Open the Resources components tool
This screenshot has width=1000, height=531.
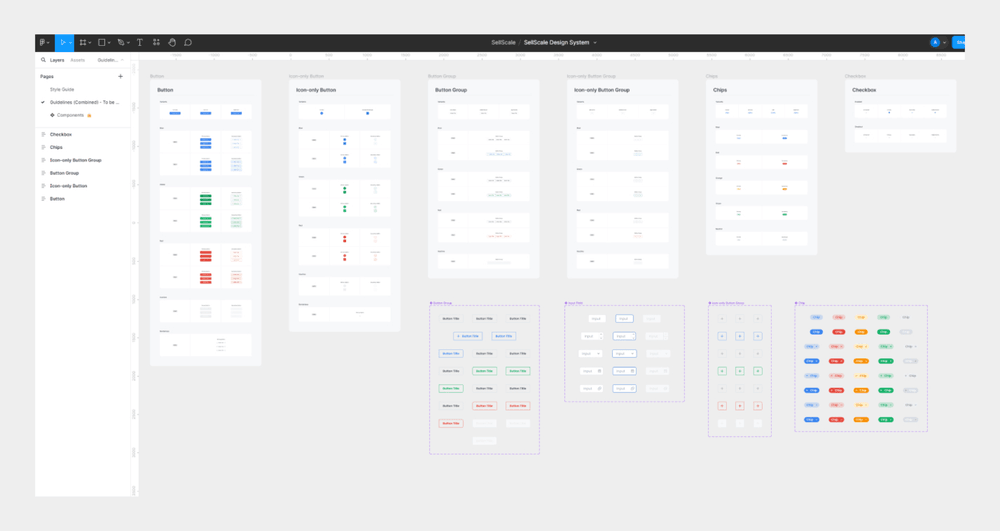click(x=156, y=43)
